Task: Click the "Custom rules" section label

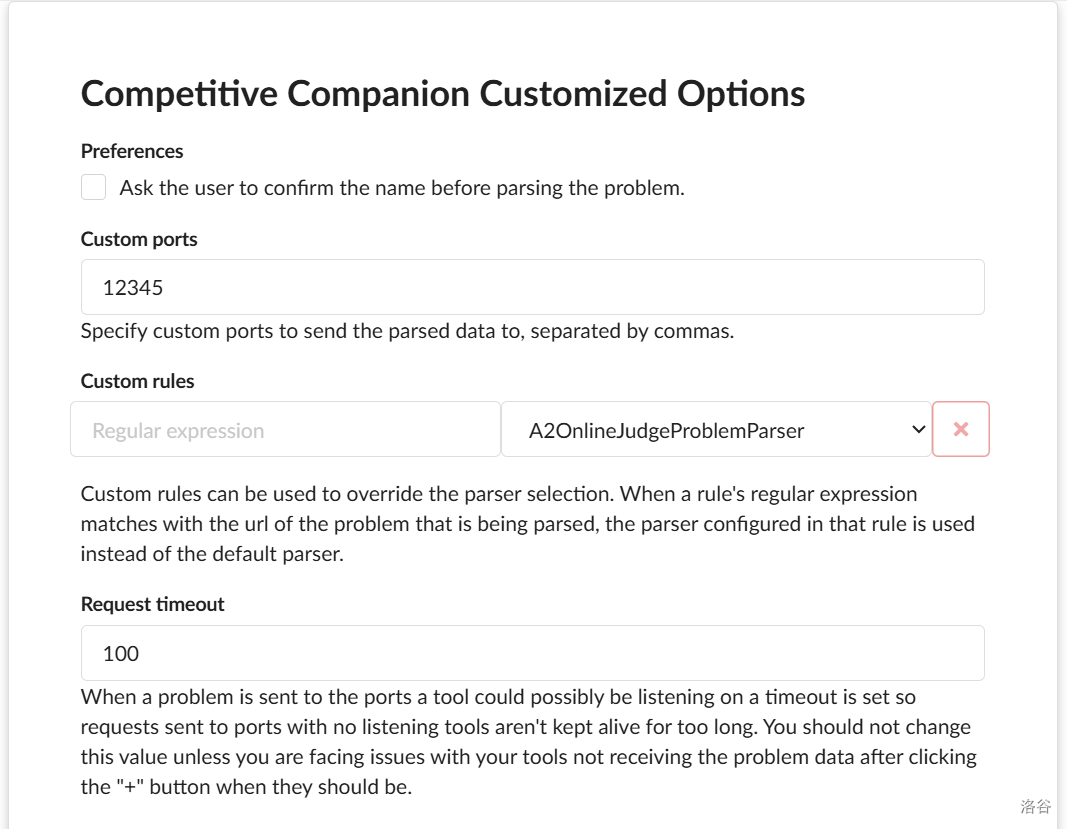Action: click(137, 382)
